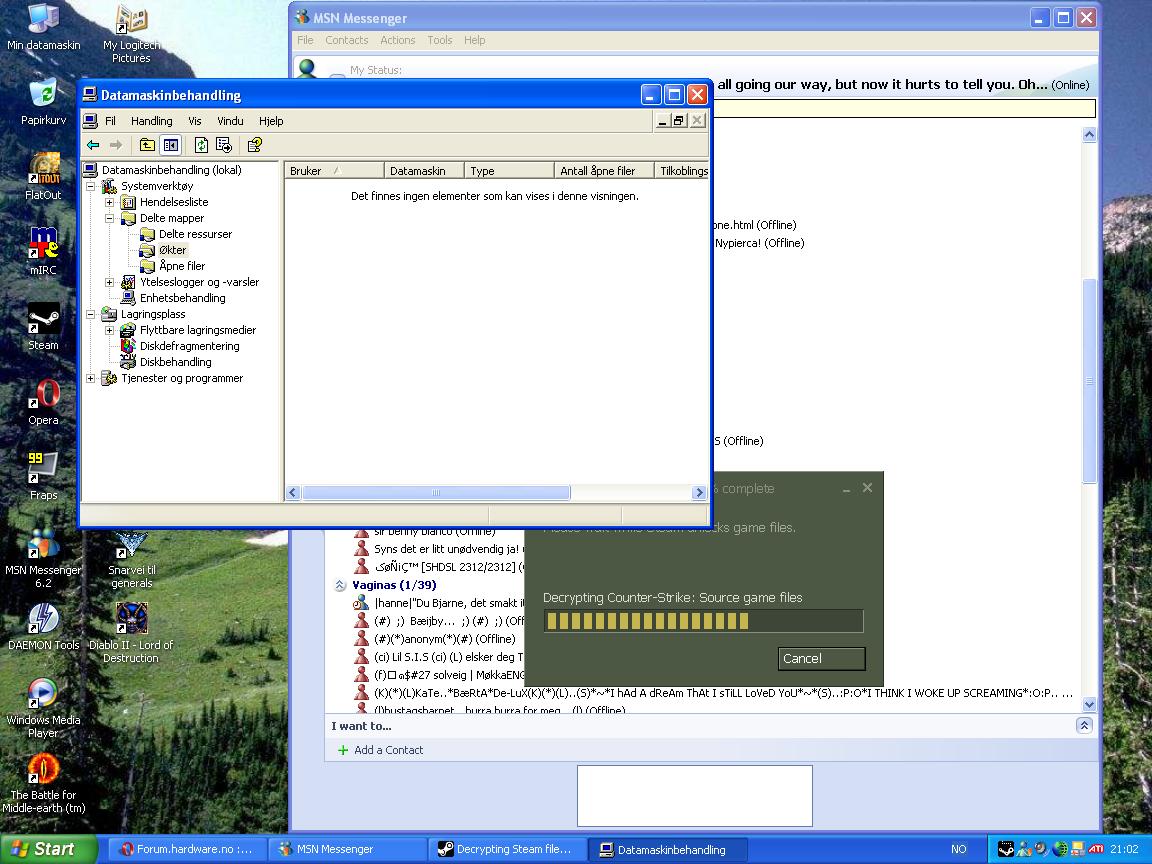
Task: Open the Vindu menu
Action: [230, 121]
